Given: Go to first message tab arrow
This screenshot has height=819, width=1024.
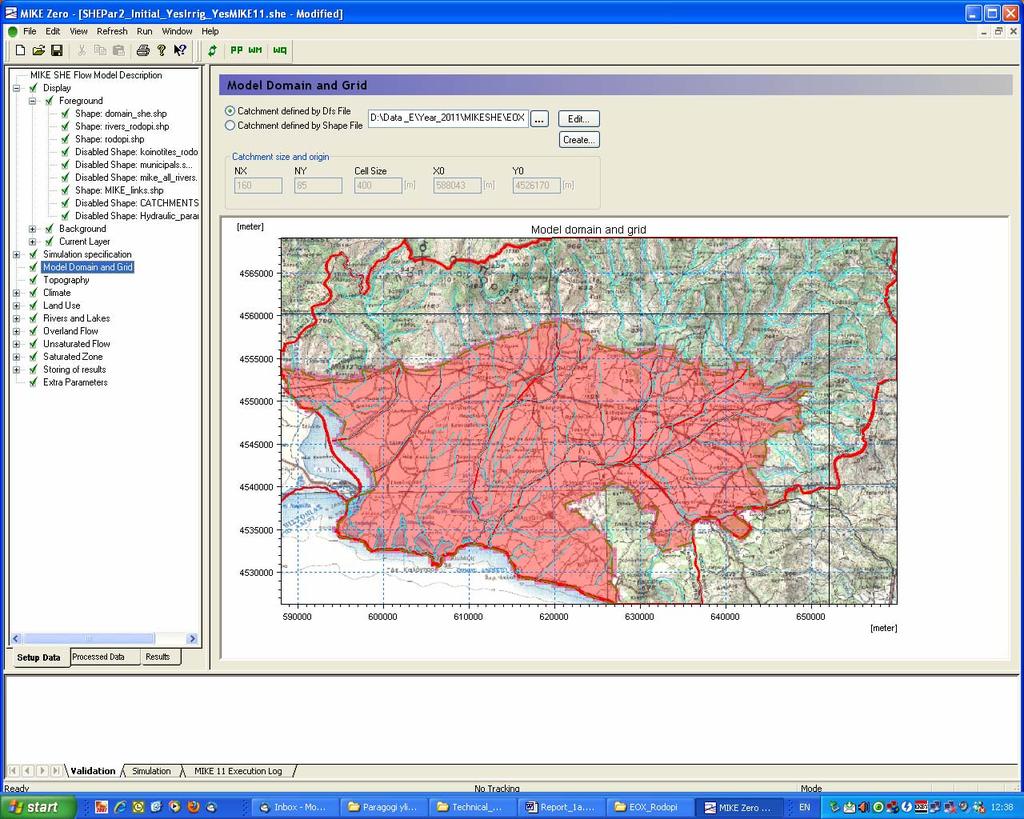Looking at the screenshot, I should coord(12,771).
